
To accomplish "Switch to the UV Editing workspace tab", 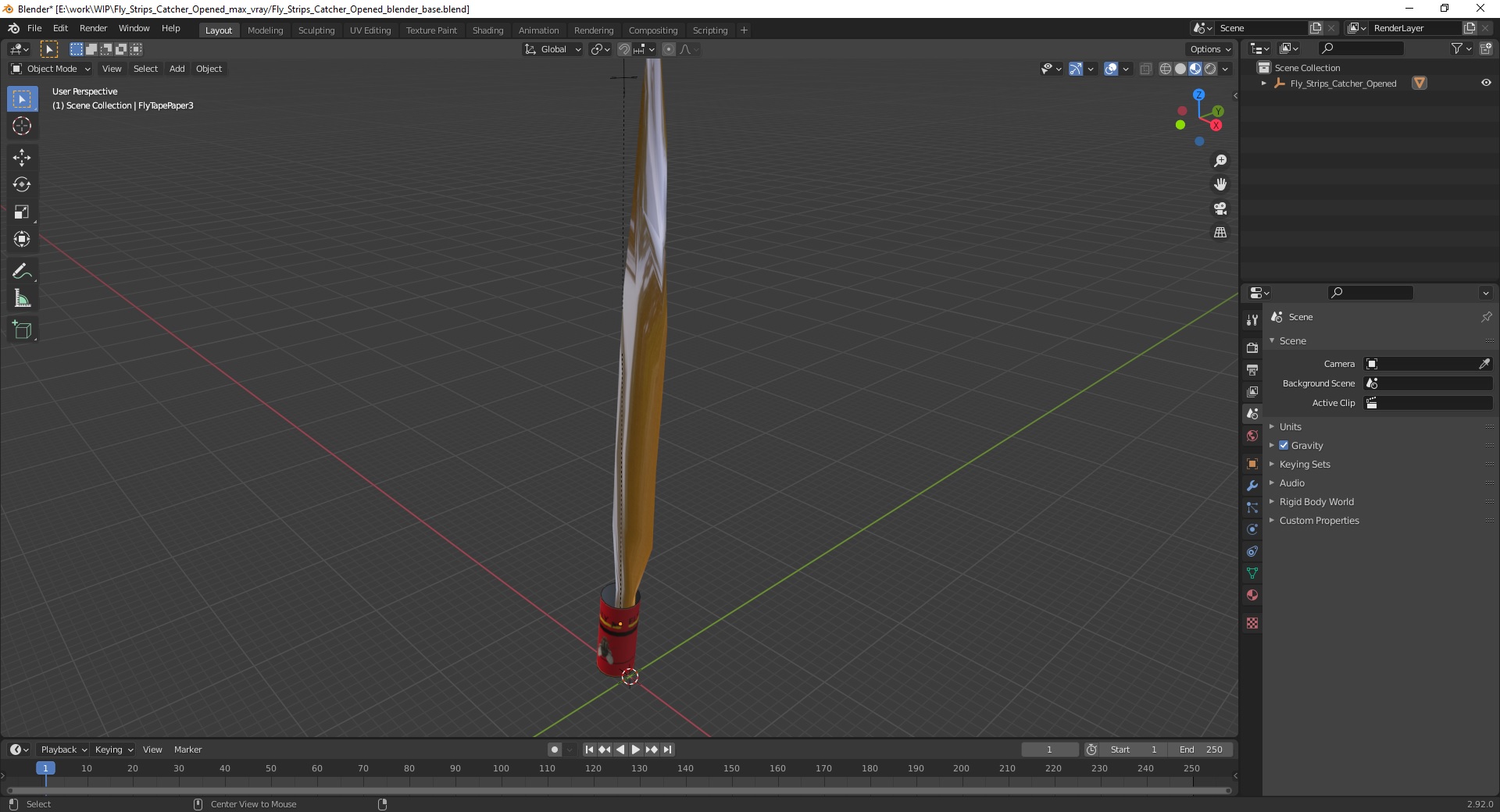I will coord(370,30).
